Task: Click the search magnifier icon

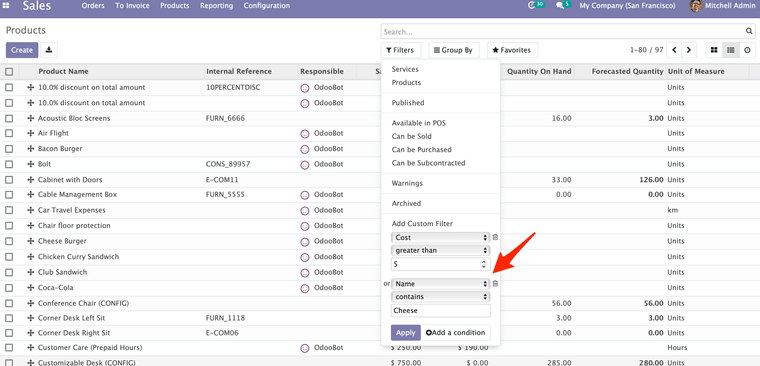Action: 749,32
